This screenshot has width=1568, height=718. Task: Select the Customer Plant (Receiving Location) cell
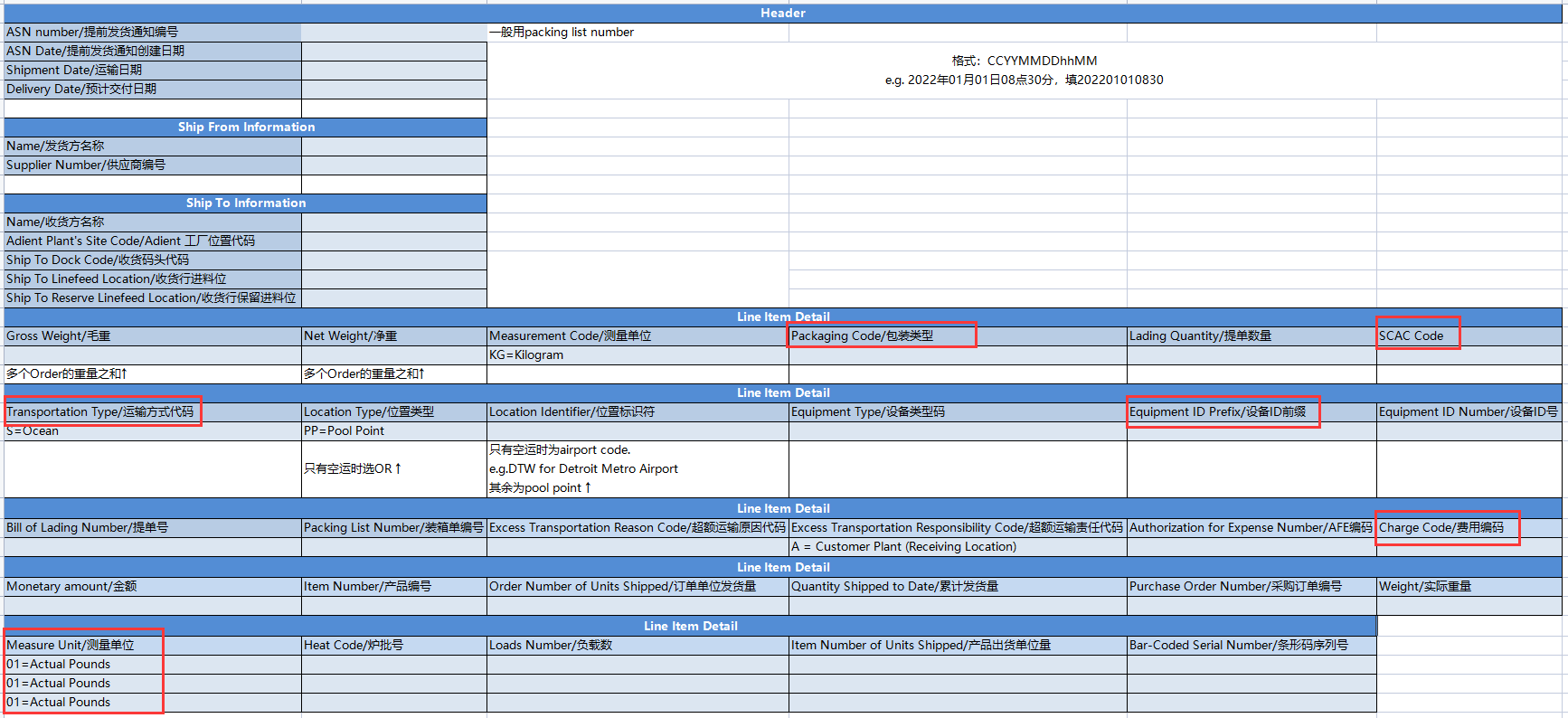pyautogui.click(x=957, y=546)
